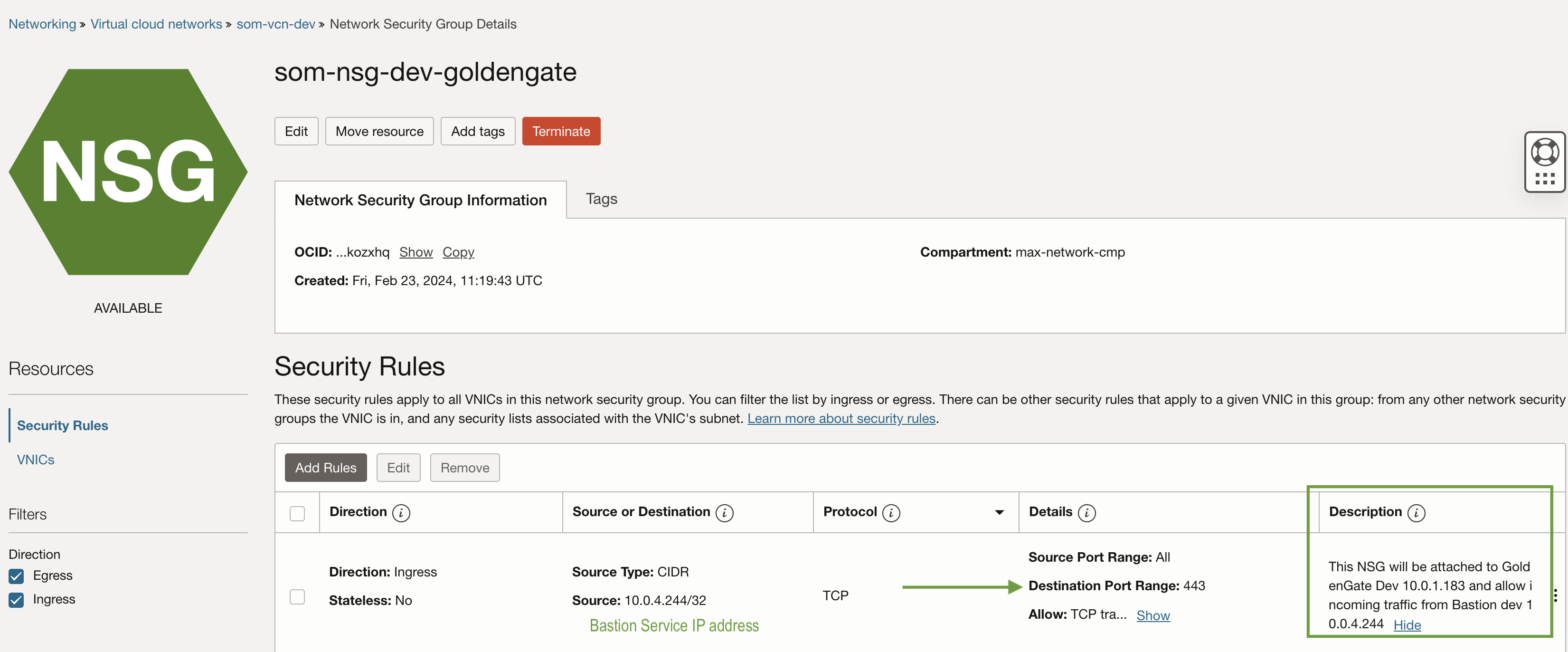This screenshot has height=652, width=1568.
Task: Click the Protocol column info icon
Action: [890, 512]
